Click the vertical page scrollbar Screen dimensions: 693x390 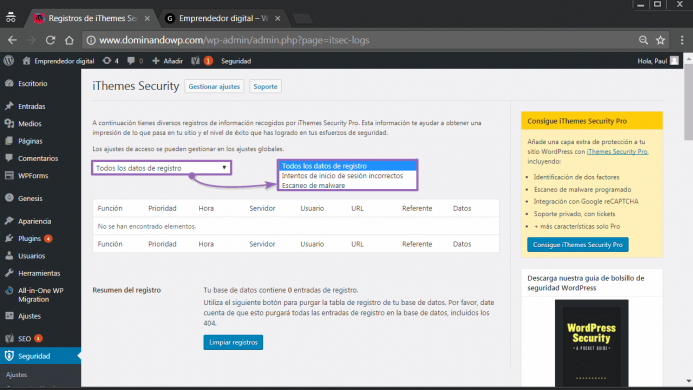coord(688,102)
